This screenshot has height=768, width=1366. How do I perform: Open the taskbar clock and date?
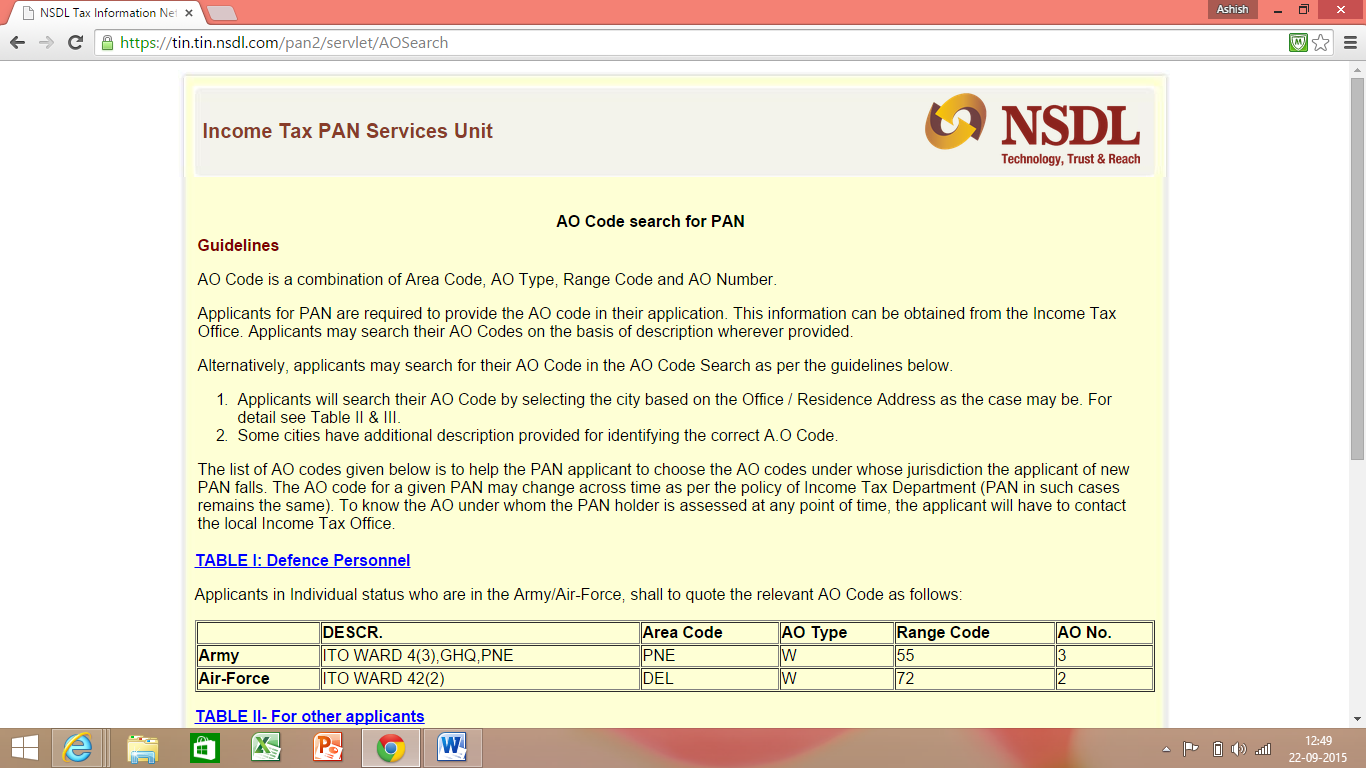coord(1318,748)
